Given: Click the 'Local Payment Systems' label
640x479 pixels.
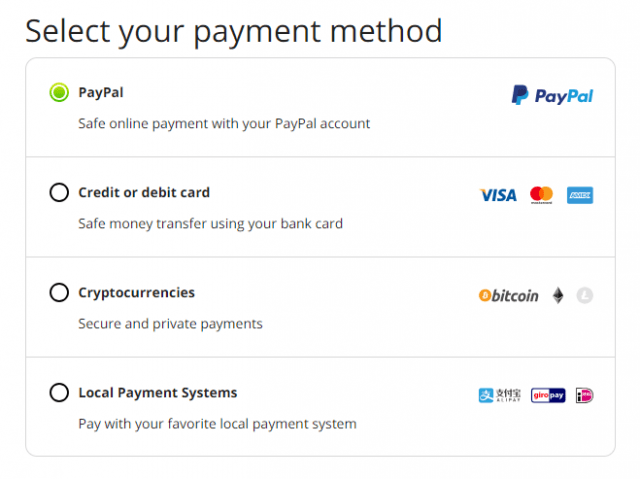Looking at the screenshot, I should click(x=158, y=393).
